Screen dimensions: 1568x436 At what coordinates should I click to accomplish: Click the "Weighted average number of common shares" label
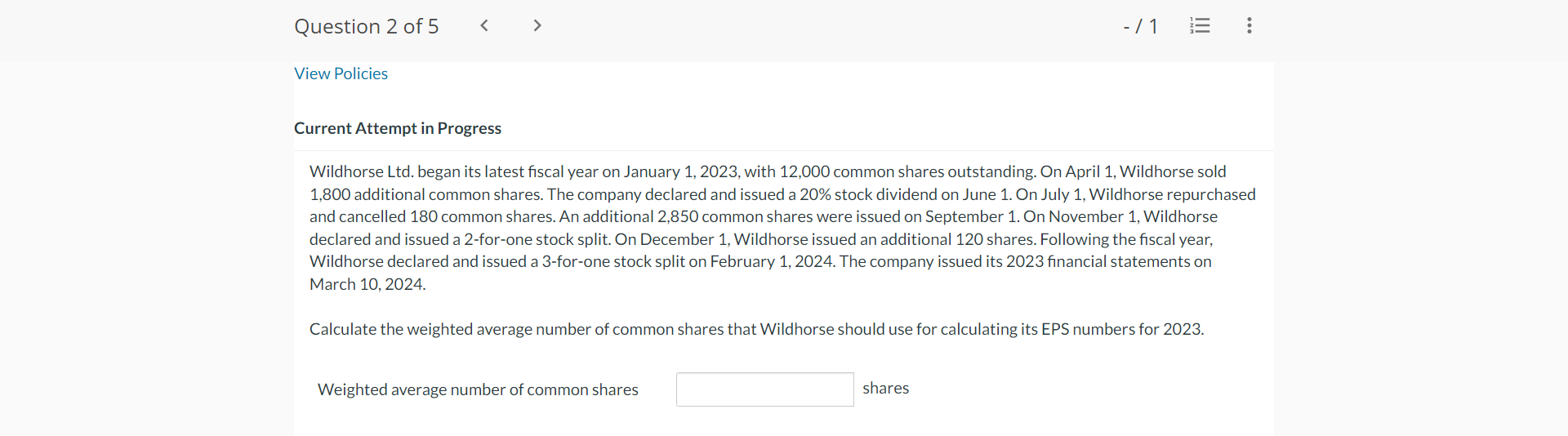coord(478,389)
